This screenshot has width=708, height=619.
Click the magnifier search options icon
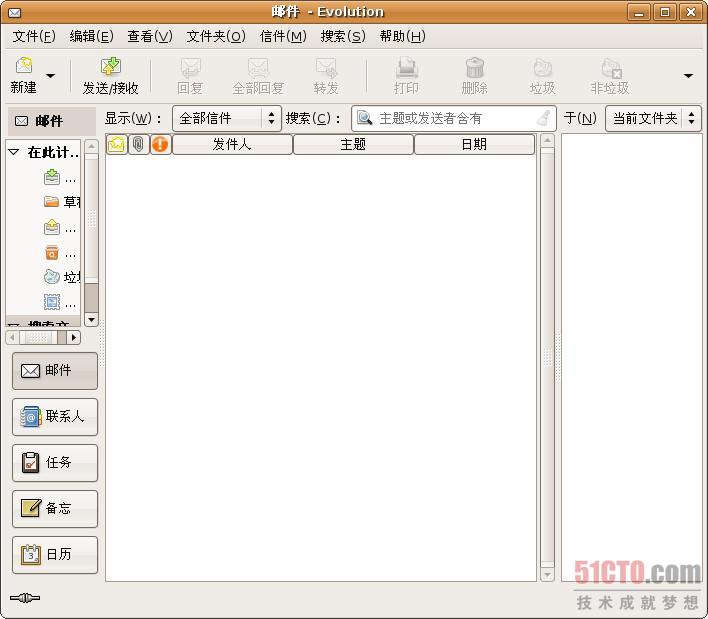(x=364, y=118)
